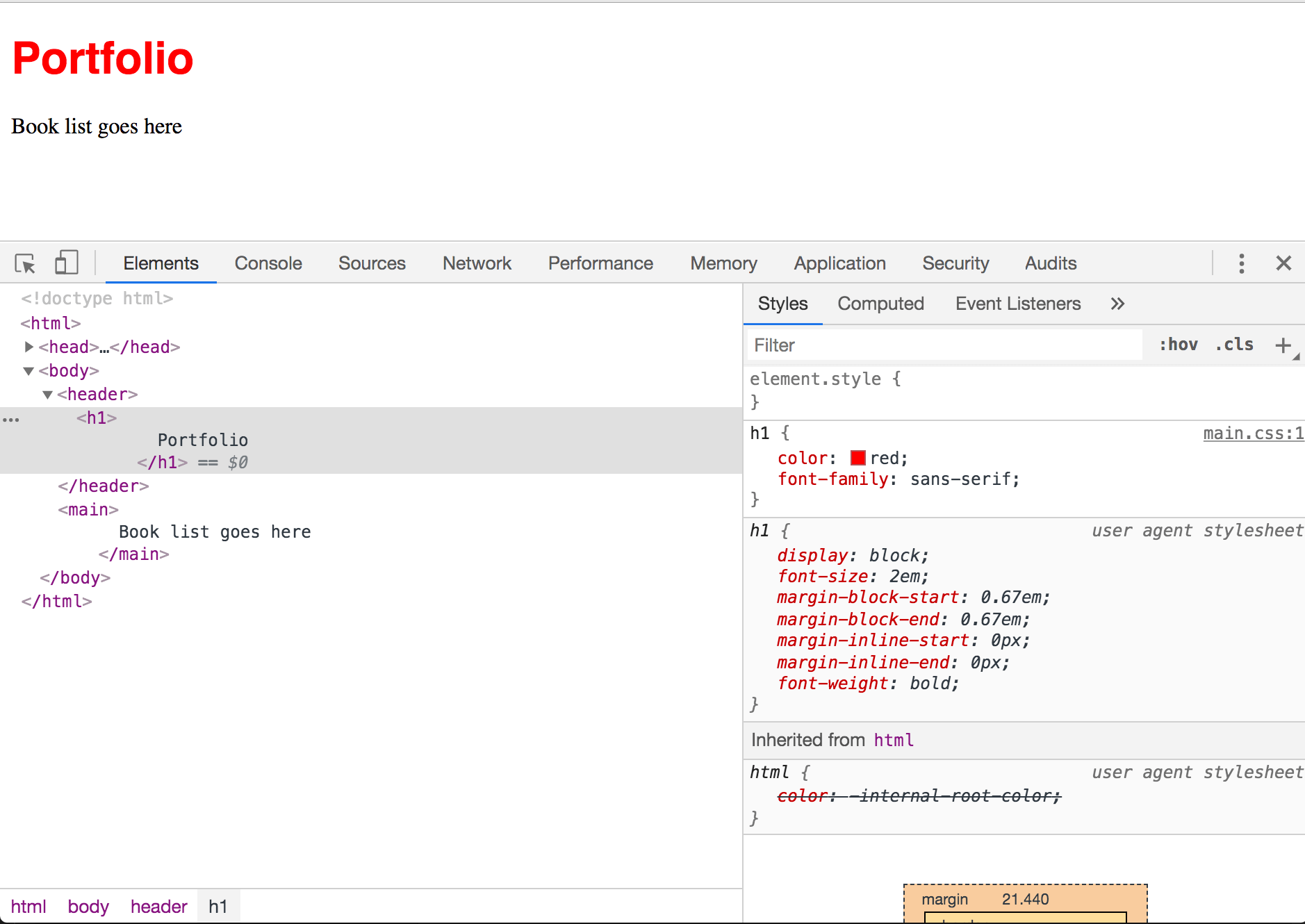Open the hidden tabs chevron in Styles pane

[x=1117, y=304]
